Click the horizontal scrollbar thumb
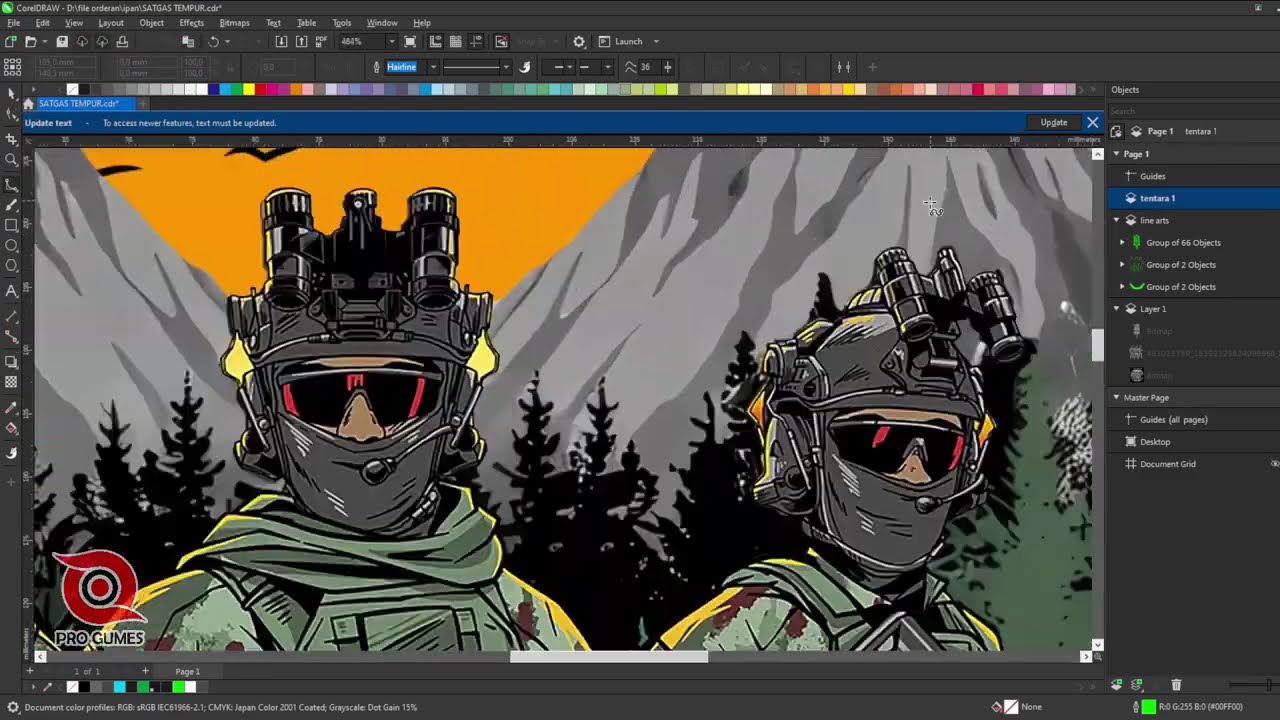 click(609, 657)
